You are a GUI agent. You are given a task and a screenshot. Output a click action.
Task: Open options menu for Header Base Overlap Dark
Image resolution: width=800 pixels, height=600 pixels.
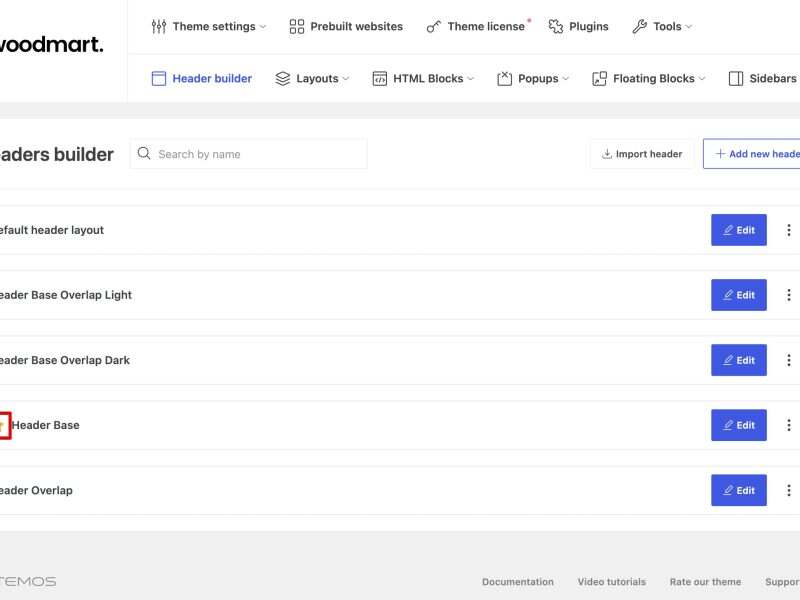(789, 360)
